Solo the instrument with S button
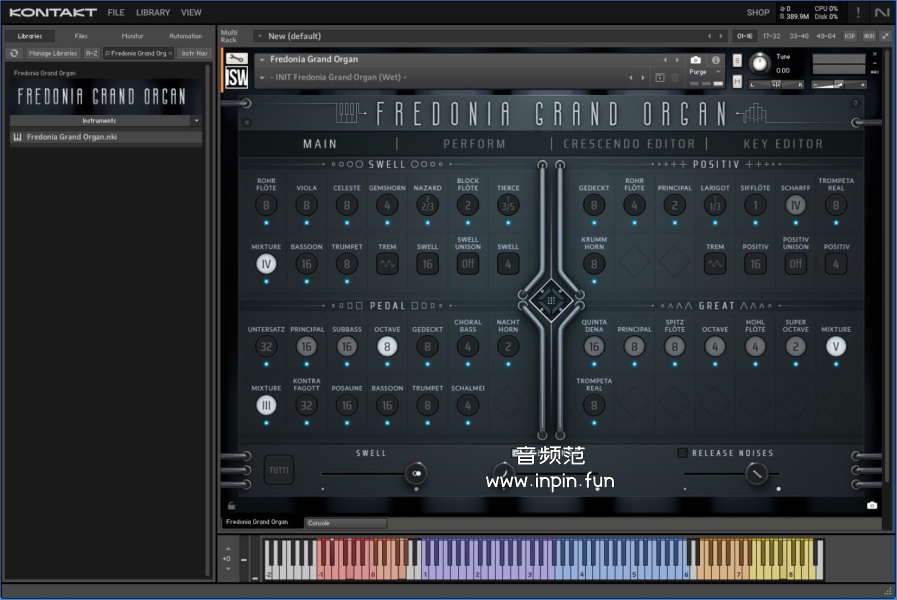This screenshot has width=897, height=600. pyautogui.click(x=738, y=61)
